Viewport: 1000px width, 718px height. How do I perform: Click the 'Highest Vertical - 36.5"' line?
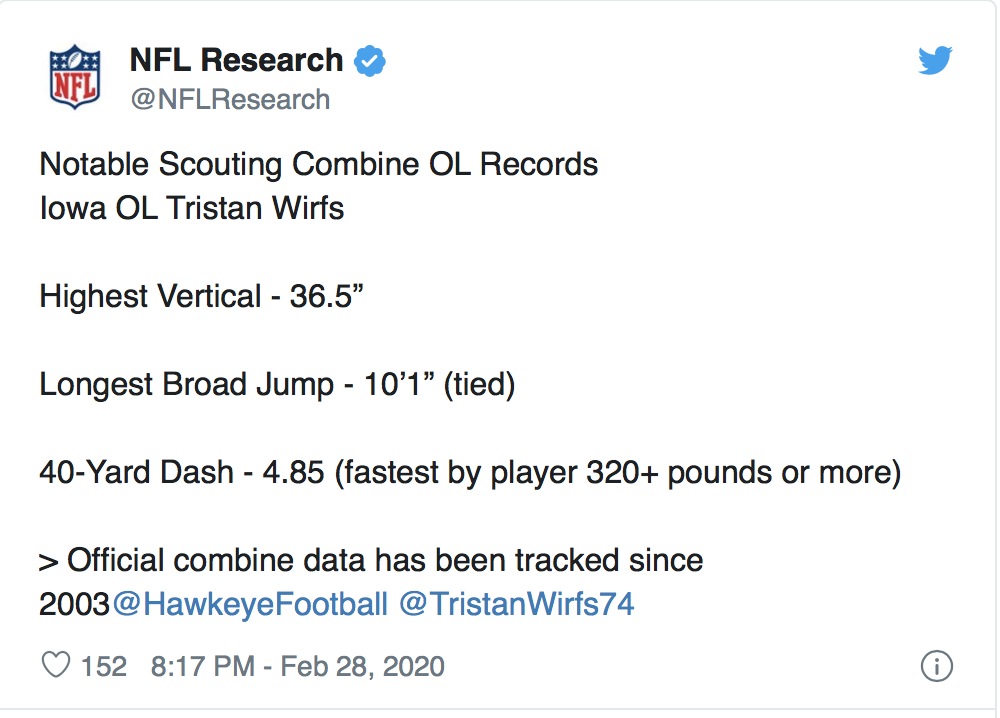(202, 297)
